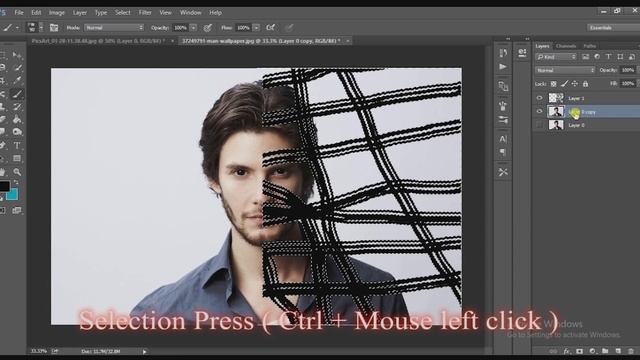Select the Rectangle shape tool

point(17,158)
